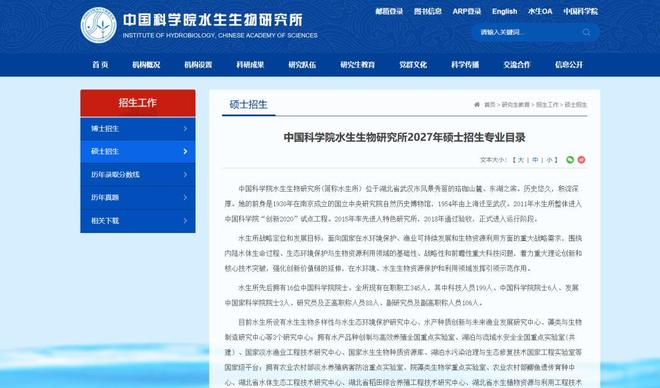This screenshot has height=388, width=660.
Task: Click the institute's Chinese name title in header
Action: click(x=213, y=20)
